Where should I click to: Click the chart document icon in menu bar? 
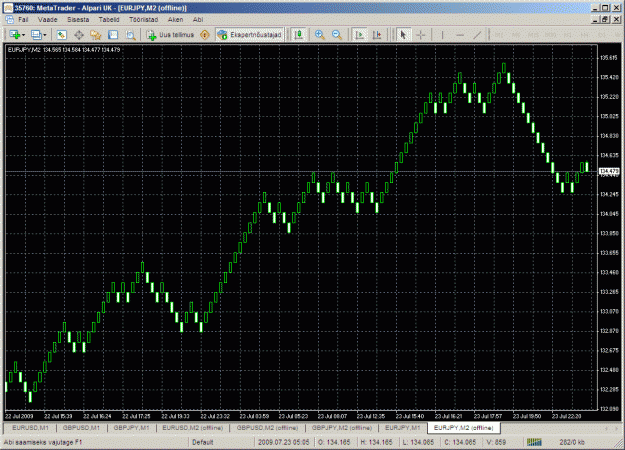(9, 19)
